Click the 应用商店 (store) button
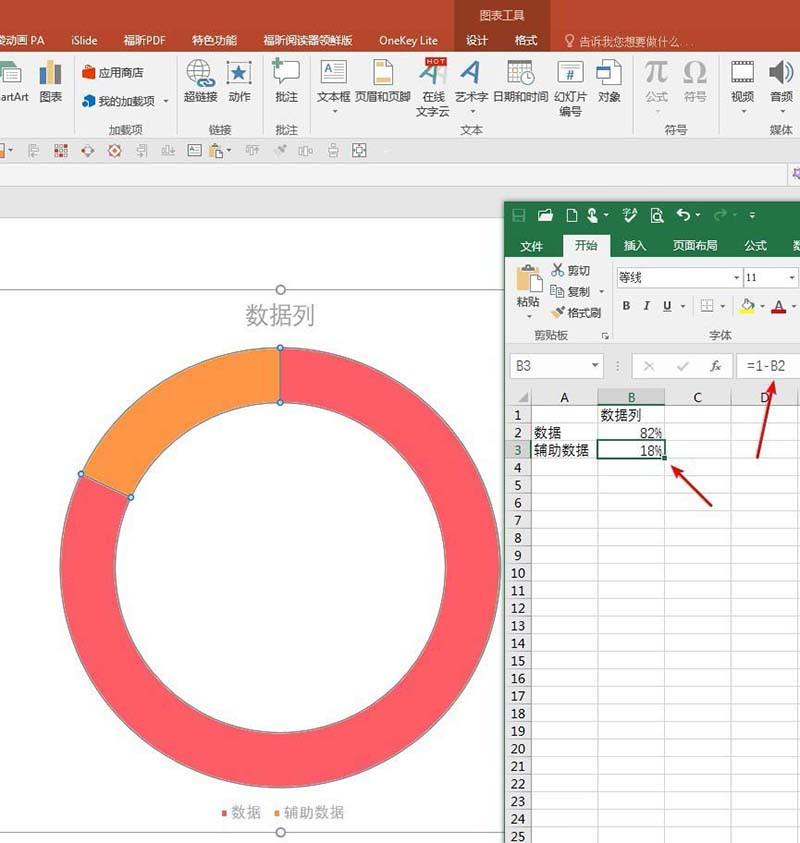Viewport: 800px width, 843px height. 113,73
